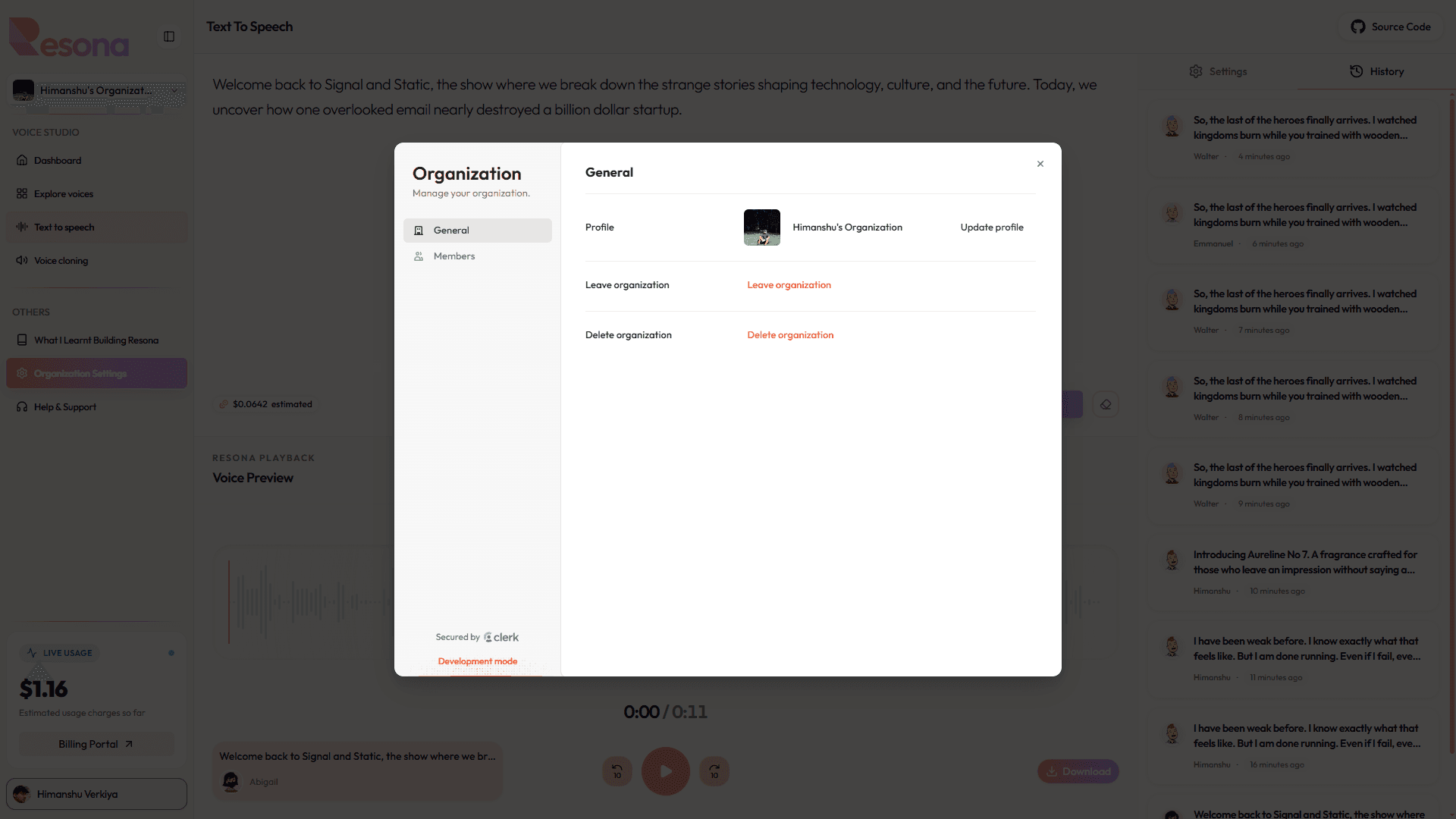Click the $1.16 usage amount
Image resolution: width=1456 pixels, height=819 pixels.
[43, 689]
